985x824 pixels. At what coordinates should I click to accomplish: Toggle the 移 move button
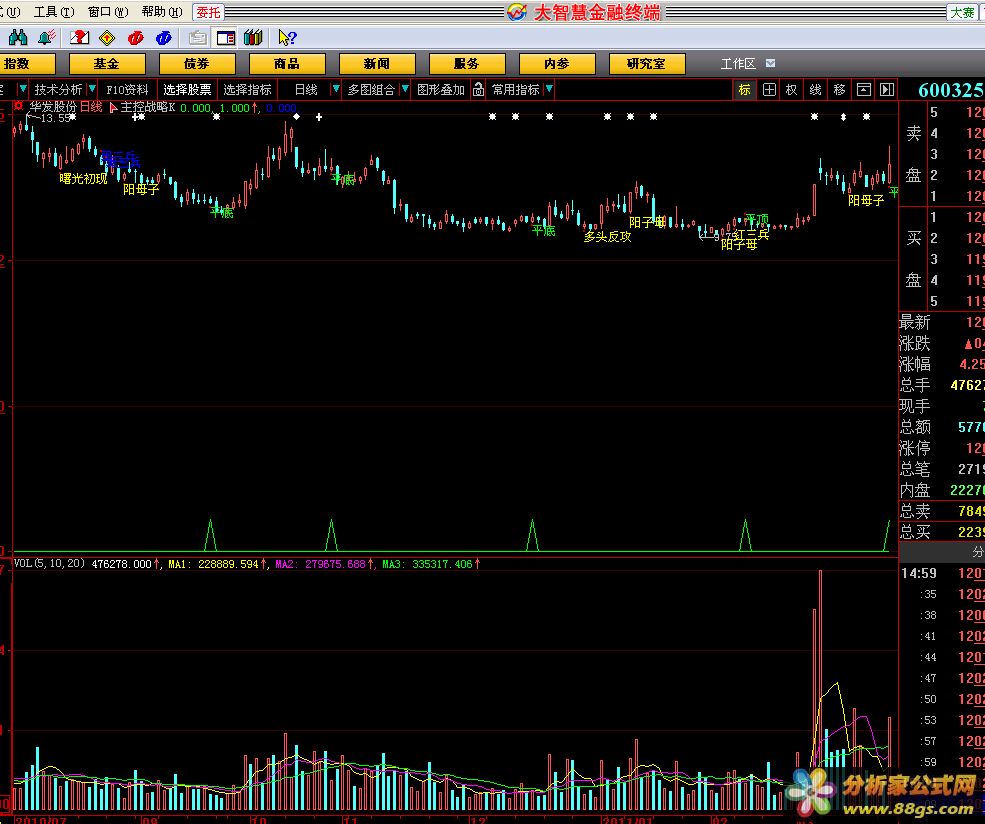pos(840,89)
